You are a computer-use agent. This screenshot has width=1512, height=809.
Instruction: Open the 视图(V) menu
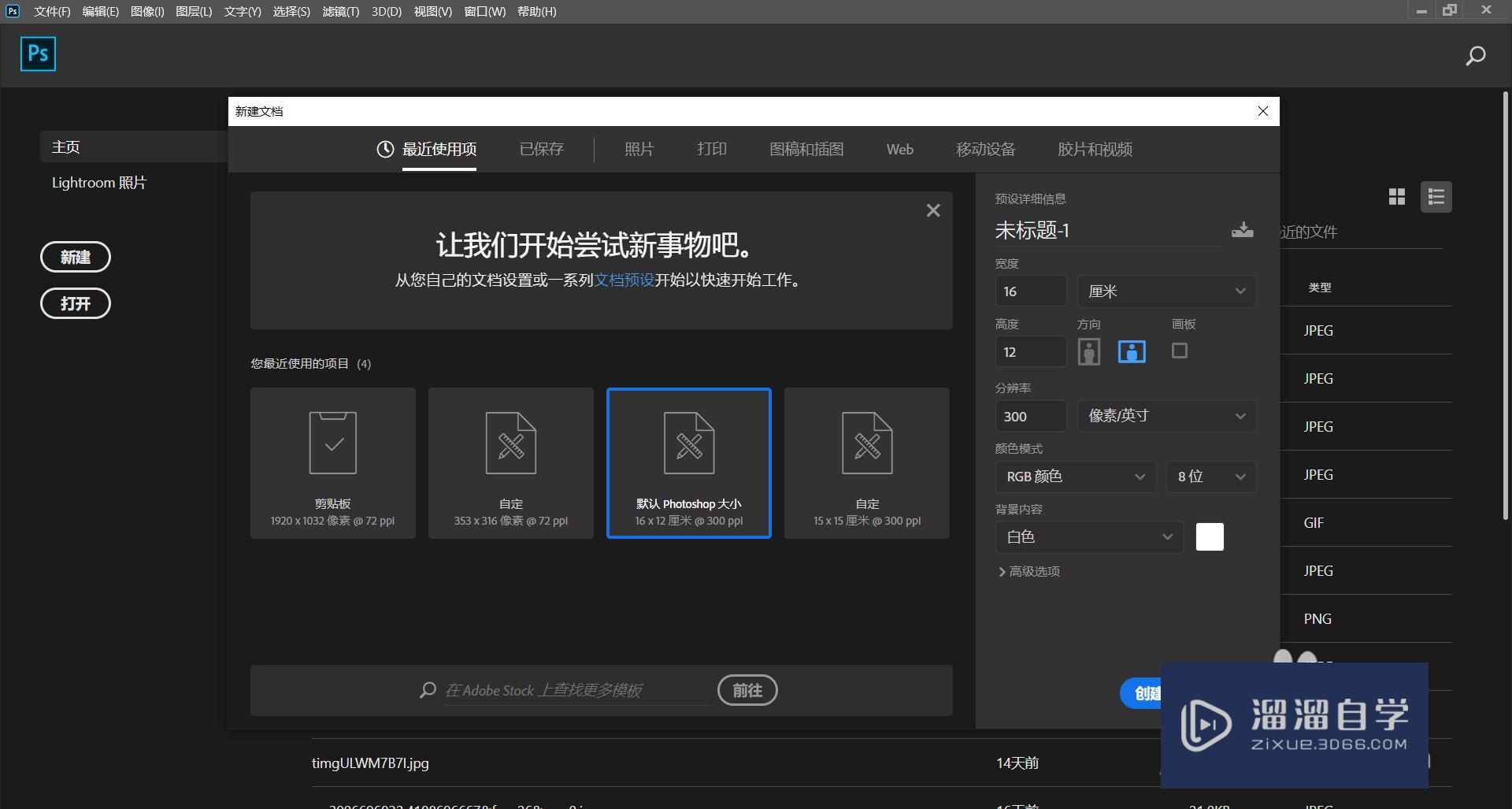[x=433, y=12]
